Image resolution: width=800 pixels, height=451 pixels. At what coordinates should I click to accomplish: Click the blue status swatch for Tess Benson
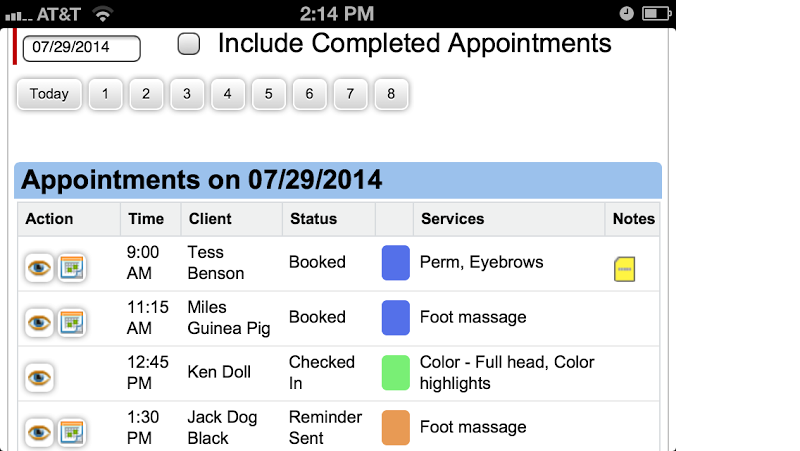pyautogui.click(x=396, y=263)
